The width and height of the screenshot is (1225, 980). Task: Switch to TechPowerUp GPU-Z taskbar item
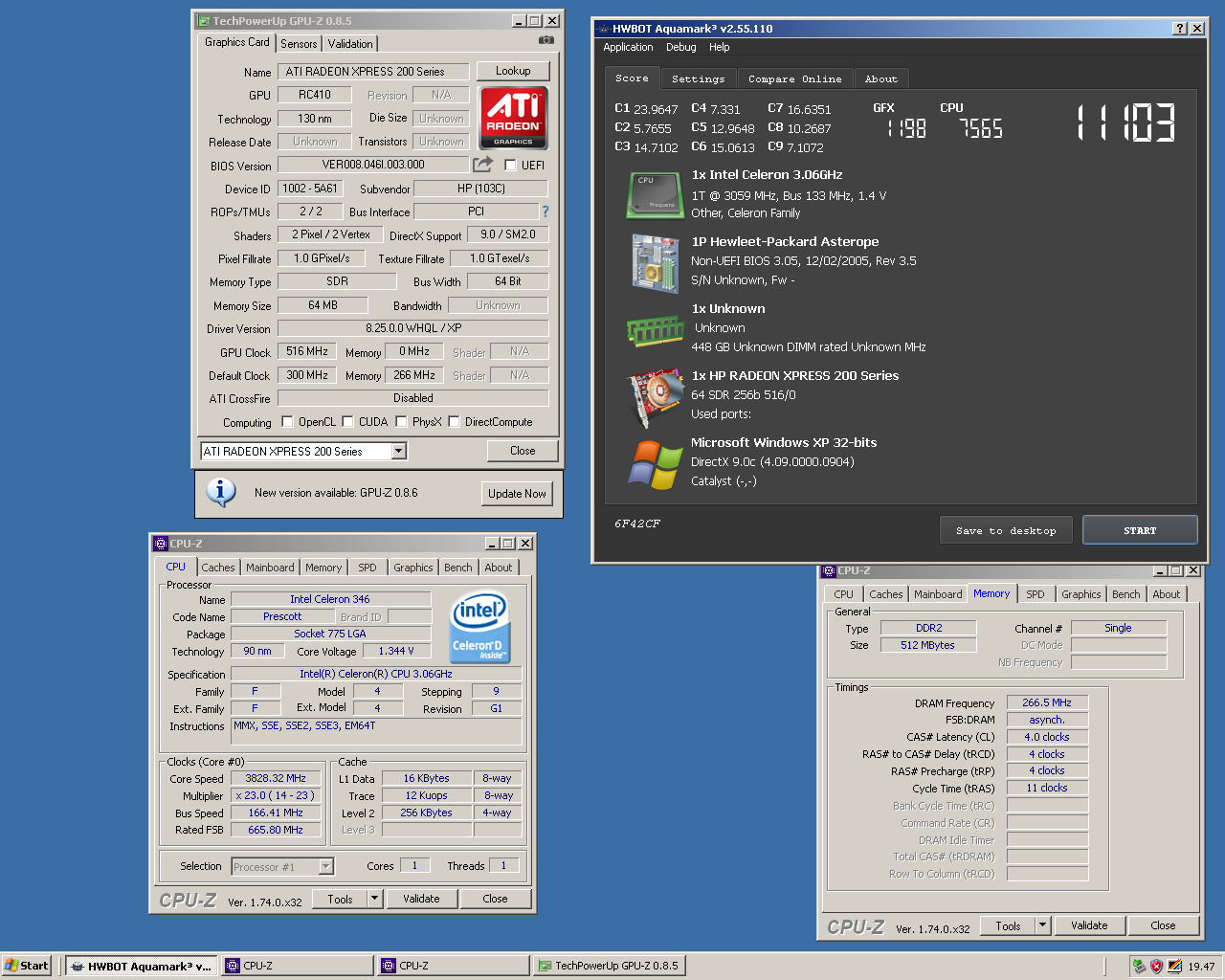pyautogui.click(x=609, y=966)
